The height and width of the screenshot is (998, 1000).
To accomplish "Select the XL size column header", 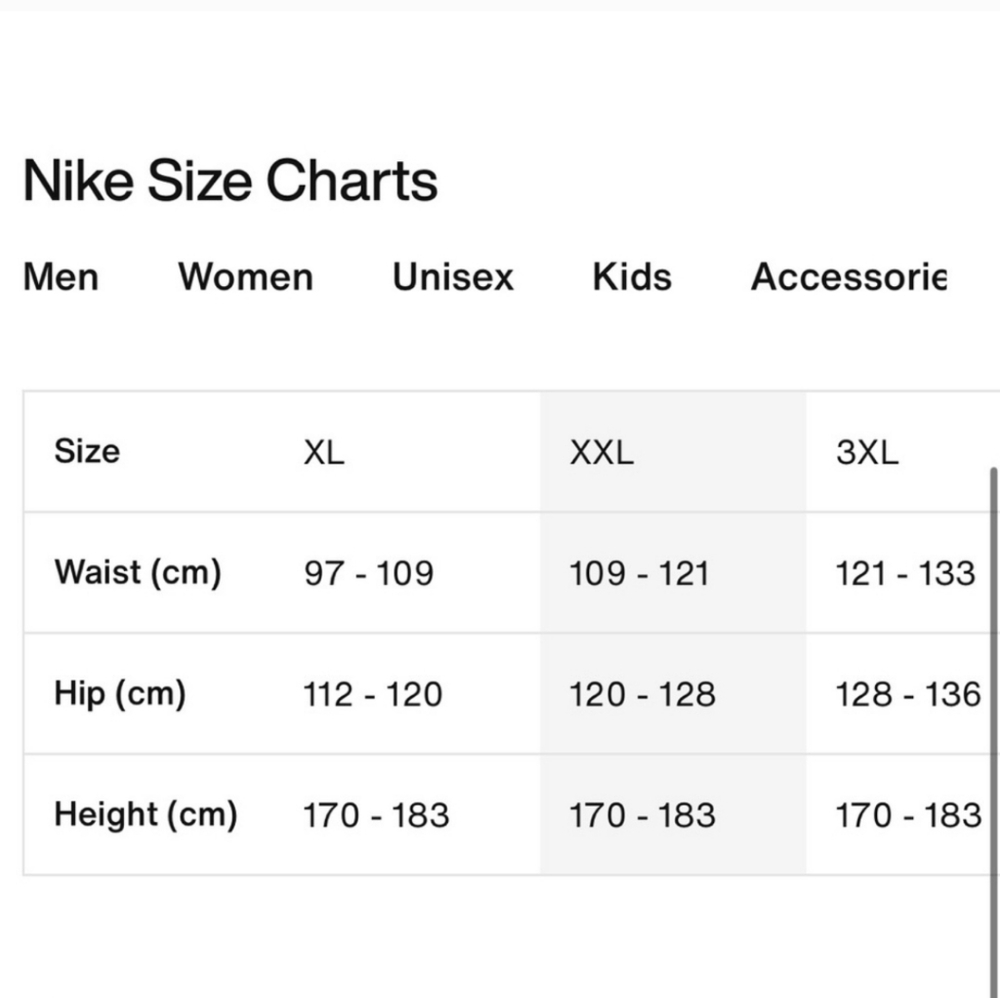I will point(322,452).
